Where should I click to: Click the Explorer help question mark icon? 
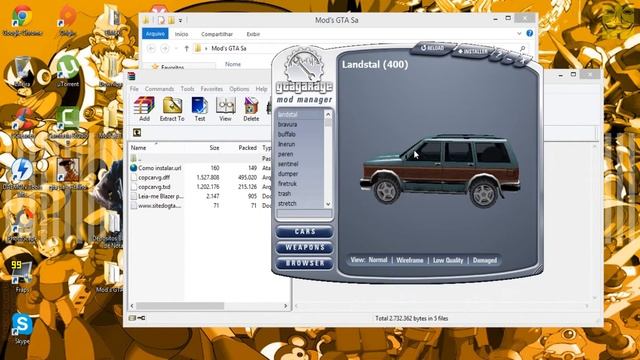click(529, 33)
